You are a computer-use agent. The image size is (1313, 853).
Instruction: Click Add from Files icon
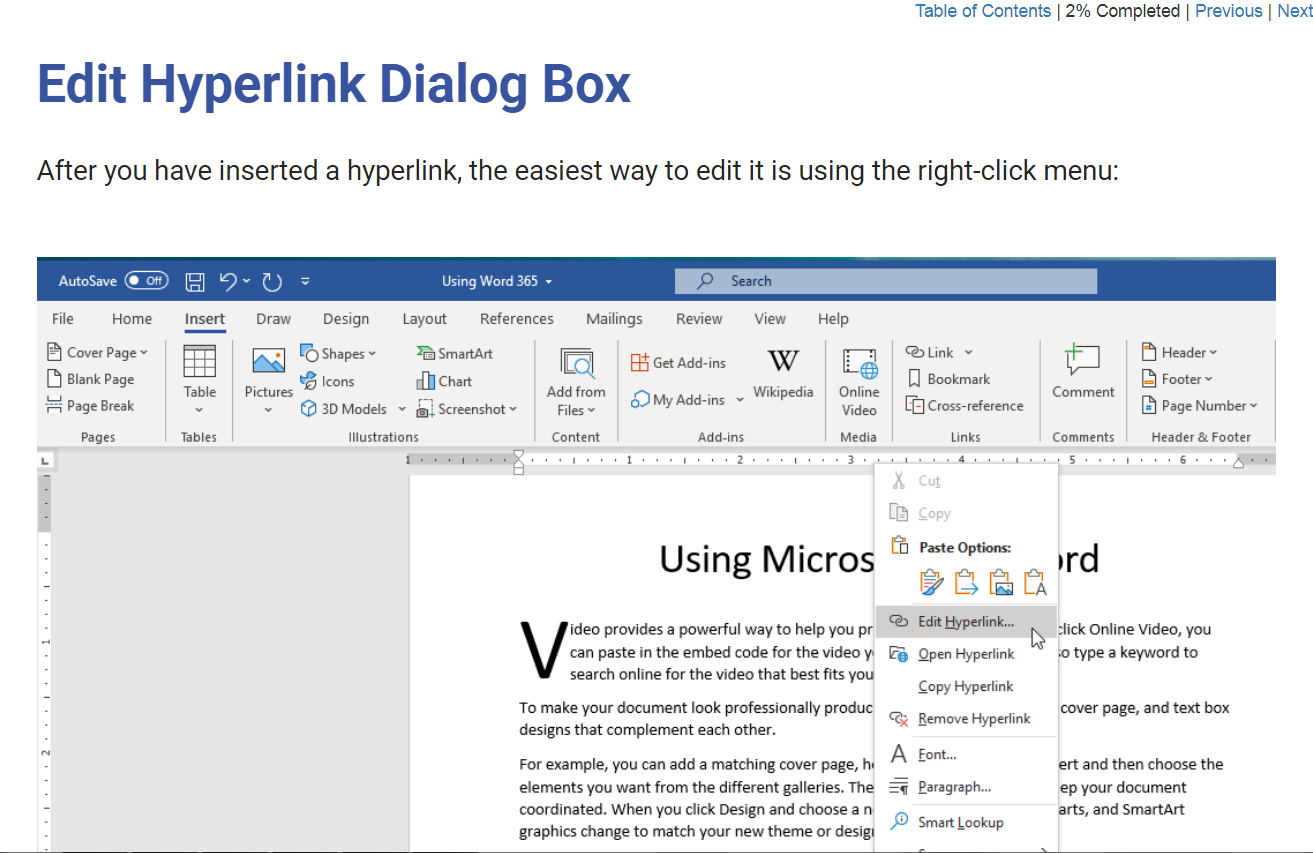coord(577,364)
